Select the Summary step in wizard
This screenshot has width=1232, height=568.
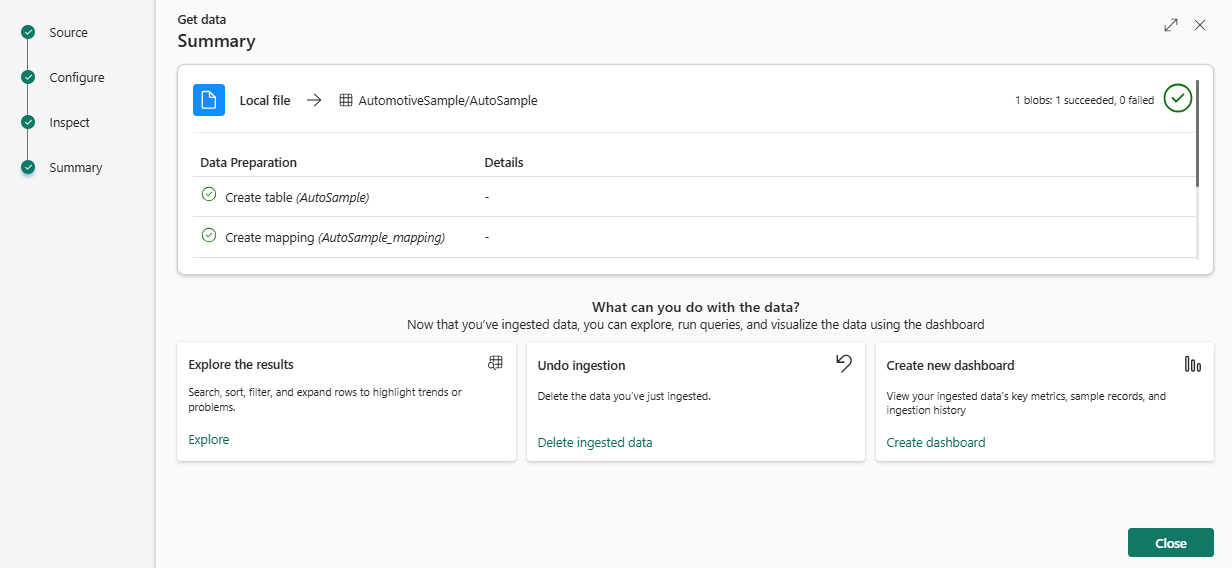click(75, 168)
